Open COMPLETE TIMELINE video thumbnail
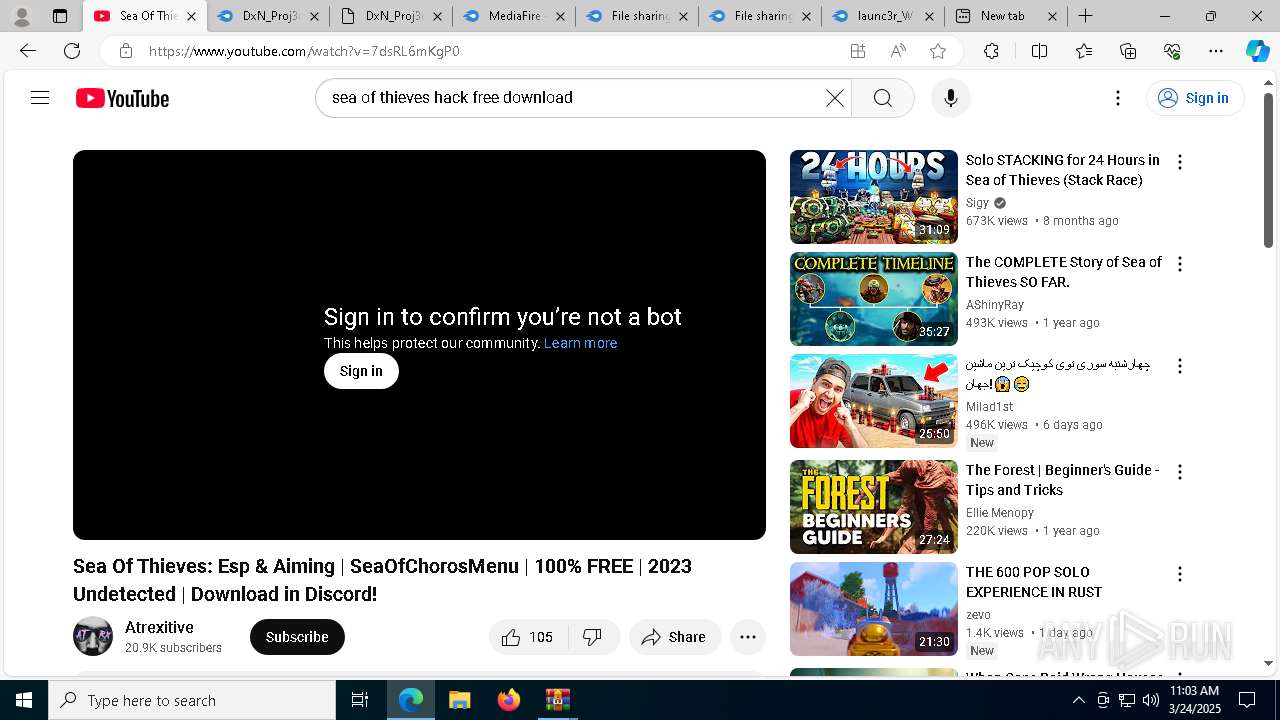The height and width of the screenshot is (720, 1280). click(874, 299)
